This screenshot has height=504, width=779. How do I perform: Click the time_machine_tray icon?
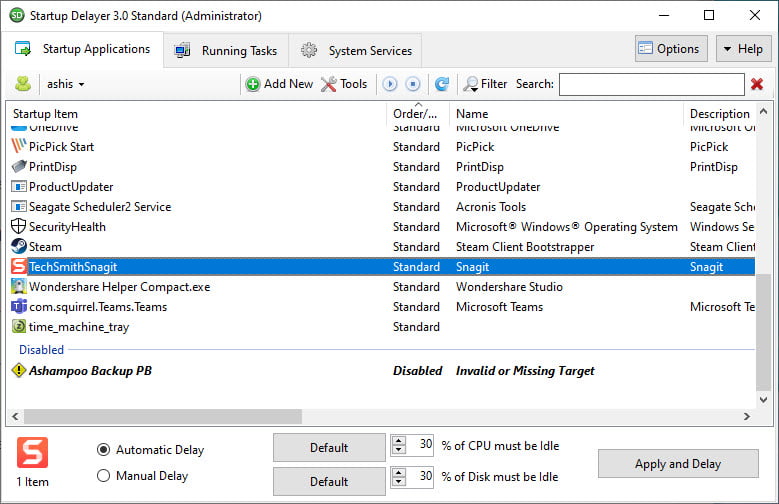point(18,326)
